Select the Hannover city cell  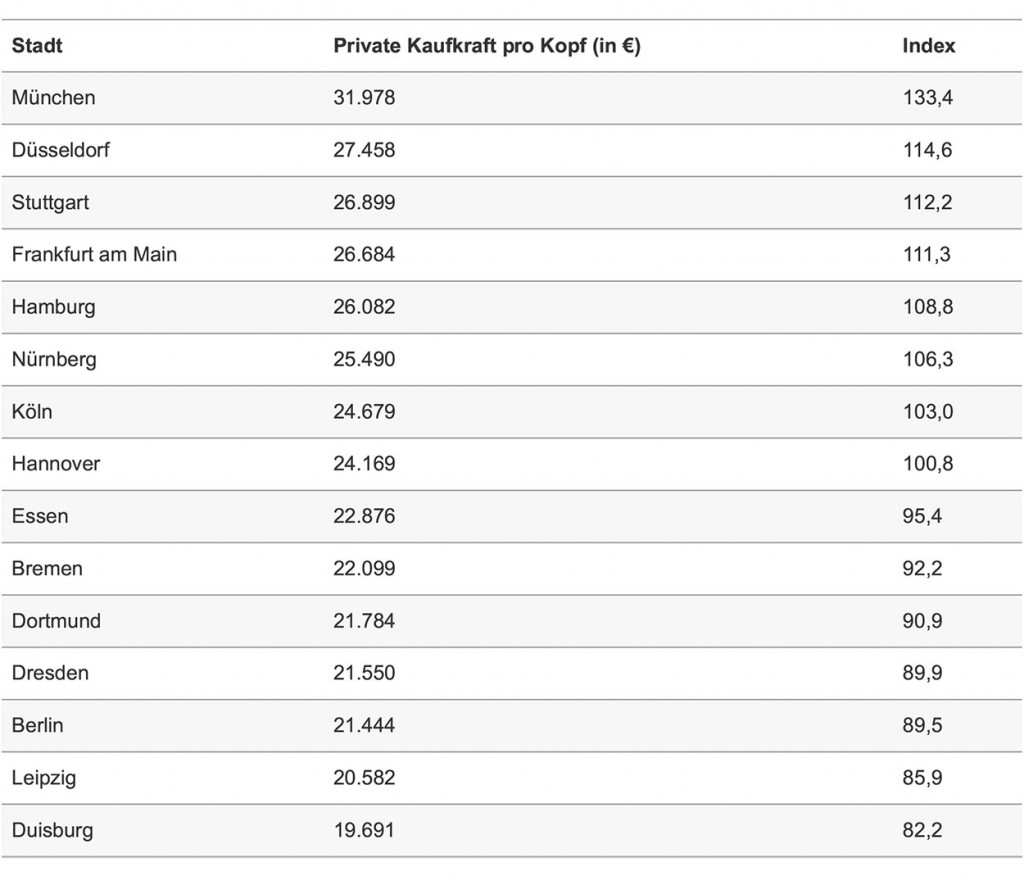(56, 464)
